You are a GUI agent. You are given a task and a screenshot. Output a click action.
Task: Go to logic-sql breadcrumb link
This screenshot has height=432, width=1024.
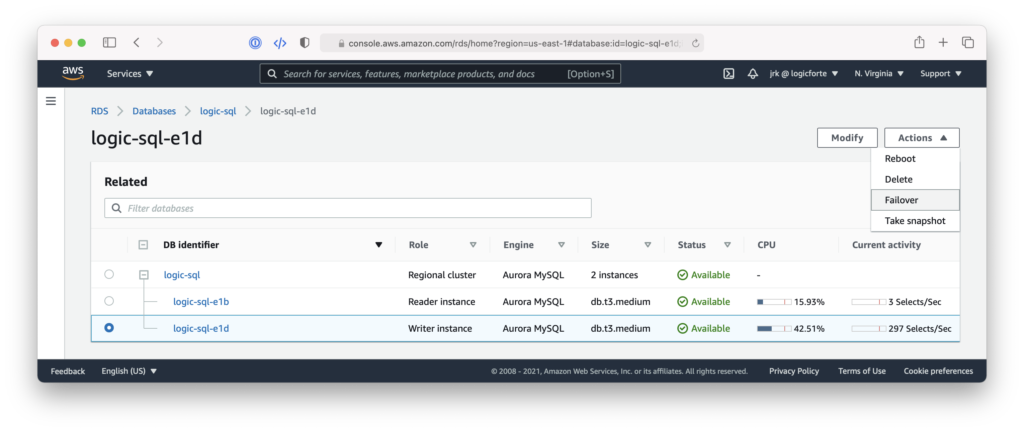[x=218, y=111]
